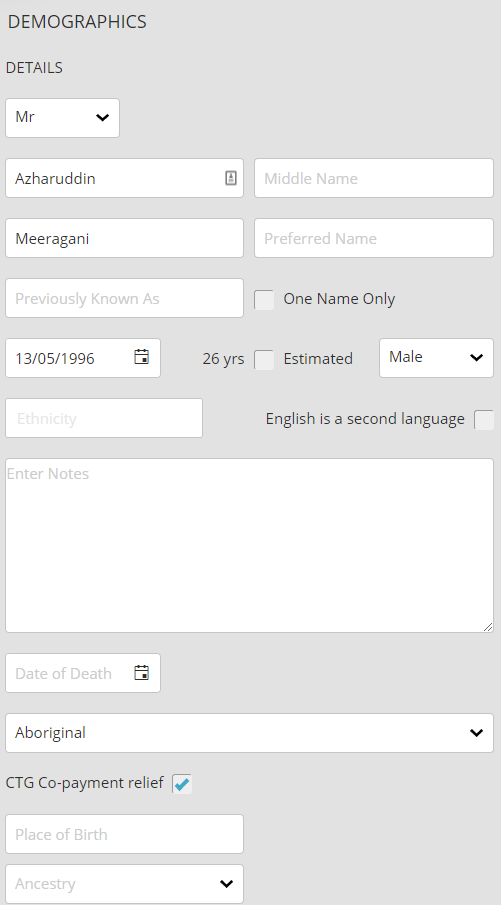Open the date of birth calendar picker

point(141,357)
